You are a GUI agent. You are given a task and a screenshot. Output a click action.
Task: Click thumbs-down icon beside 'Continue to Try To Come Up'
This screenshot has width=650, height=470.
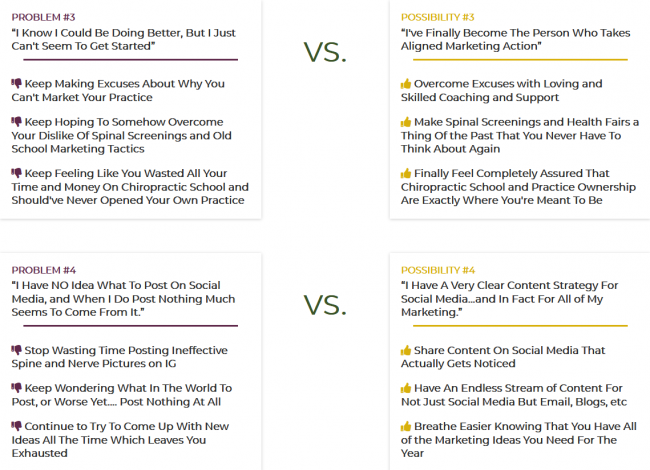coord(16,426)
